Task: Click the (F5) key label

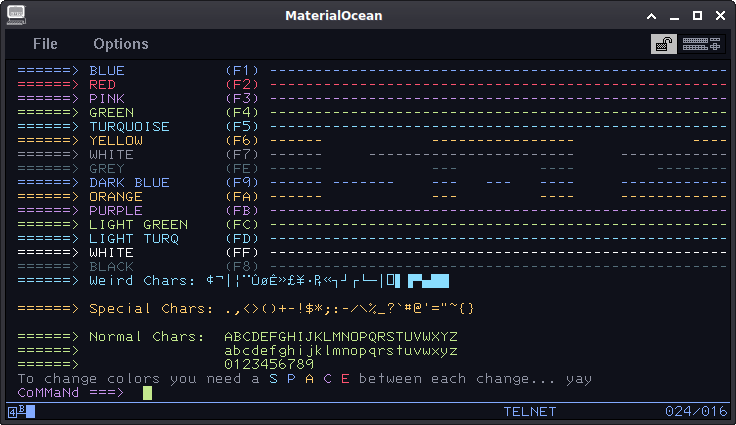Action: (x=242, y=127)
